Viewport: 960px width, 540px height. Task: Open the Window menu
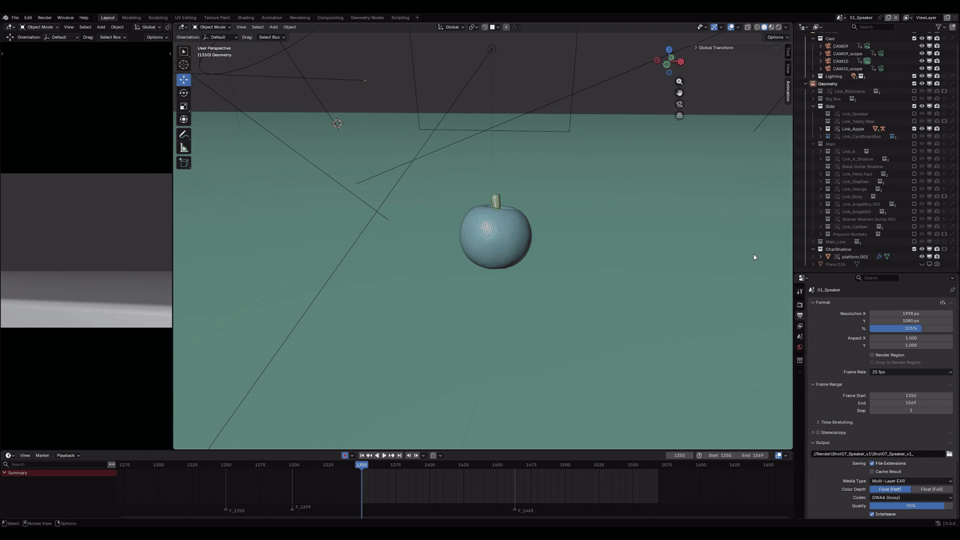[x=65, y=18]
